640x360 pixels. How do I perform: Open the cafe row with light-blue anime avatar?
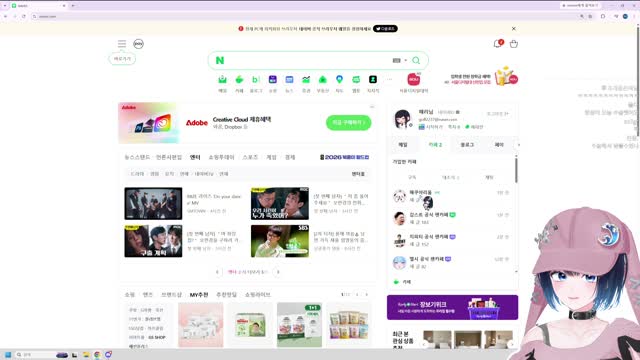point(451,262)
